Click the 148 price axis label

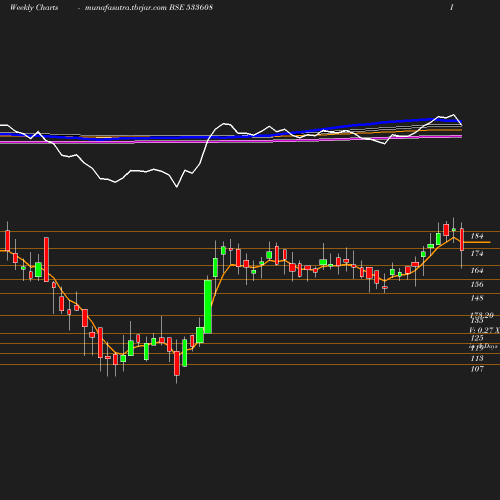pos(477,298)
